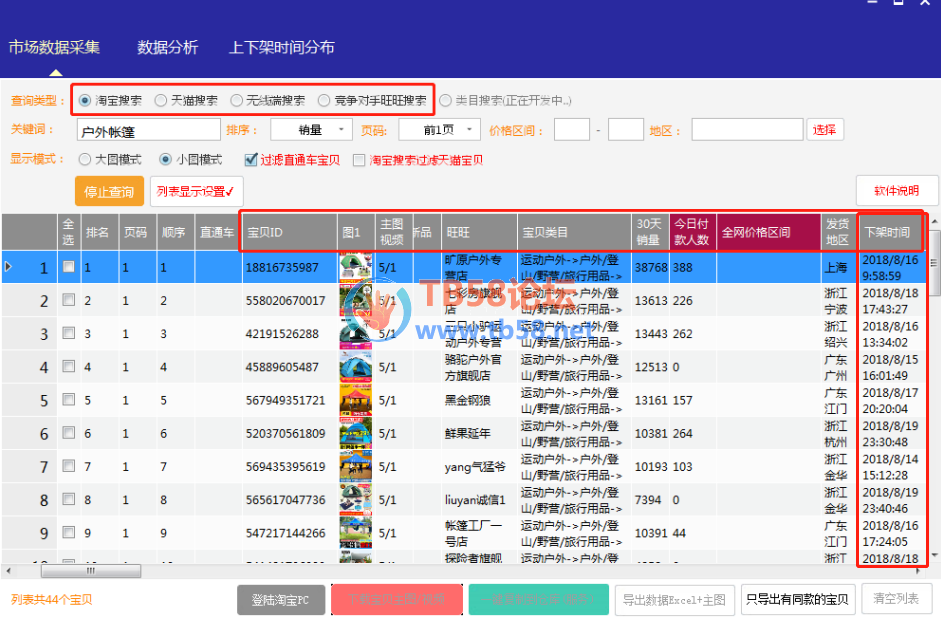
Task: Click the vertical scrollbar thumb of the table
Action: click(x=934, y=262)
